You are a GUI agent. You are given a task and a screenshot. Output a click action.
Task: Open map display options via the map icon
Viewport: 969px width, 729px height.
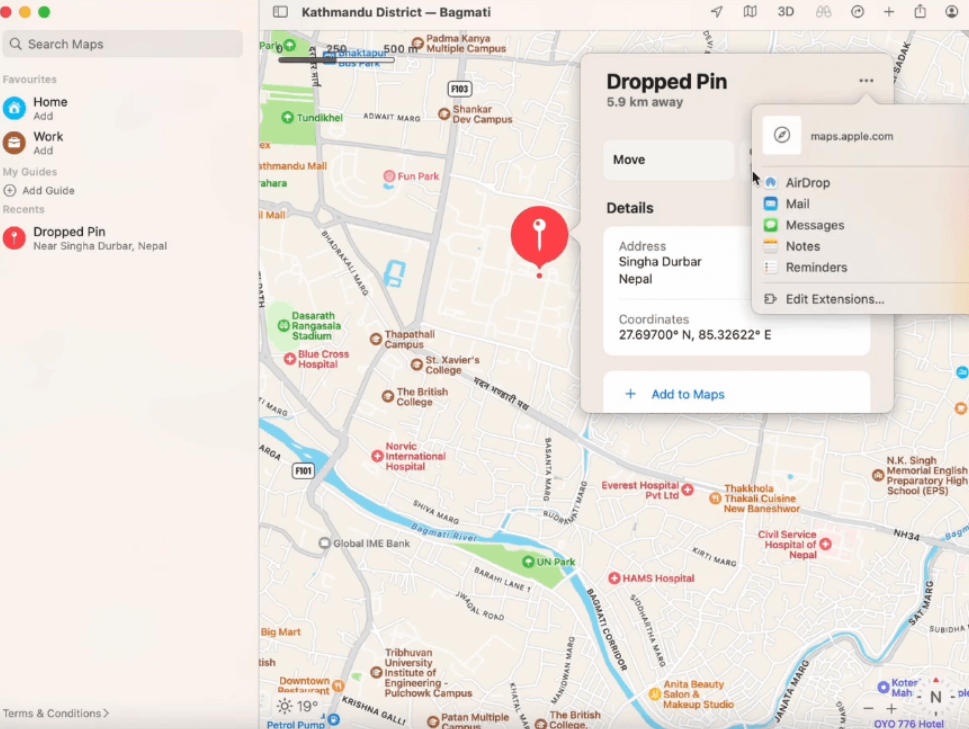[x=750, y=12]
